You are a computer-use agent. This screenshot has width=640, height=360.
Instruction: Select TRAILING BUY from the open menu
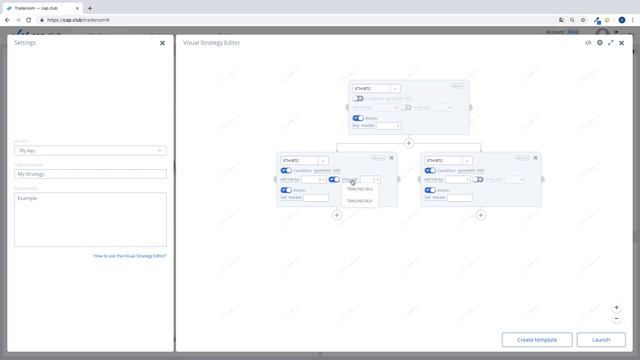coord(360,201)
